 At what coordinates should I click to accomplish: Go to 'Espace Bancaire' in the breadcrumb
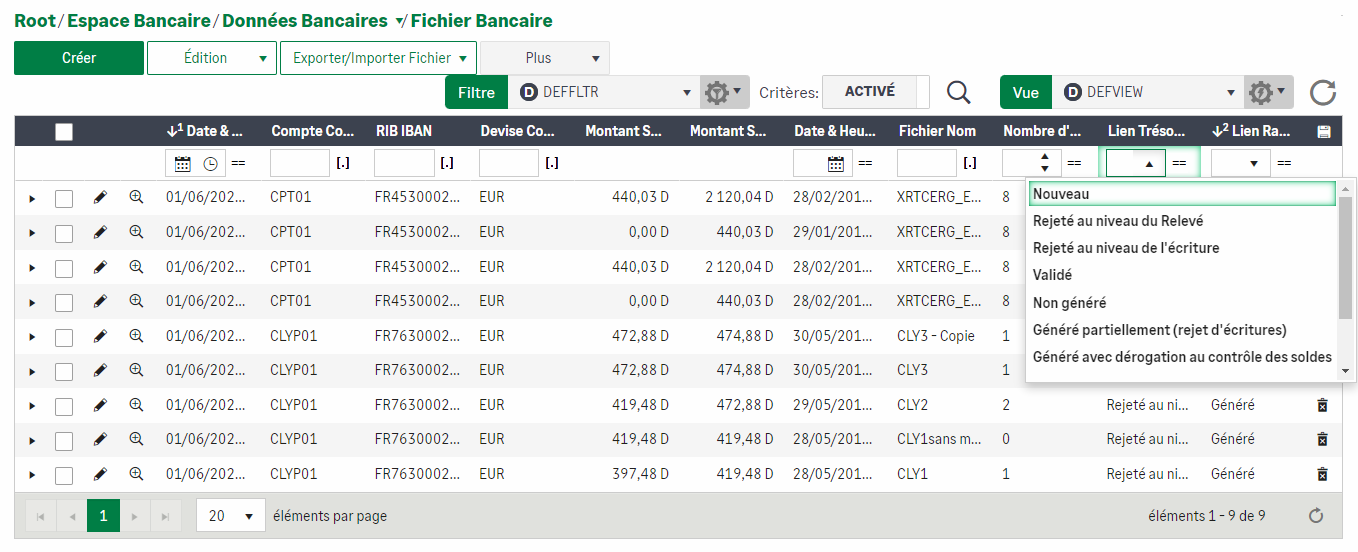tap(139, 21)
